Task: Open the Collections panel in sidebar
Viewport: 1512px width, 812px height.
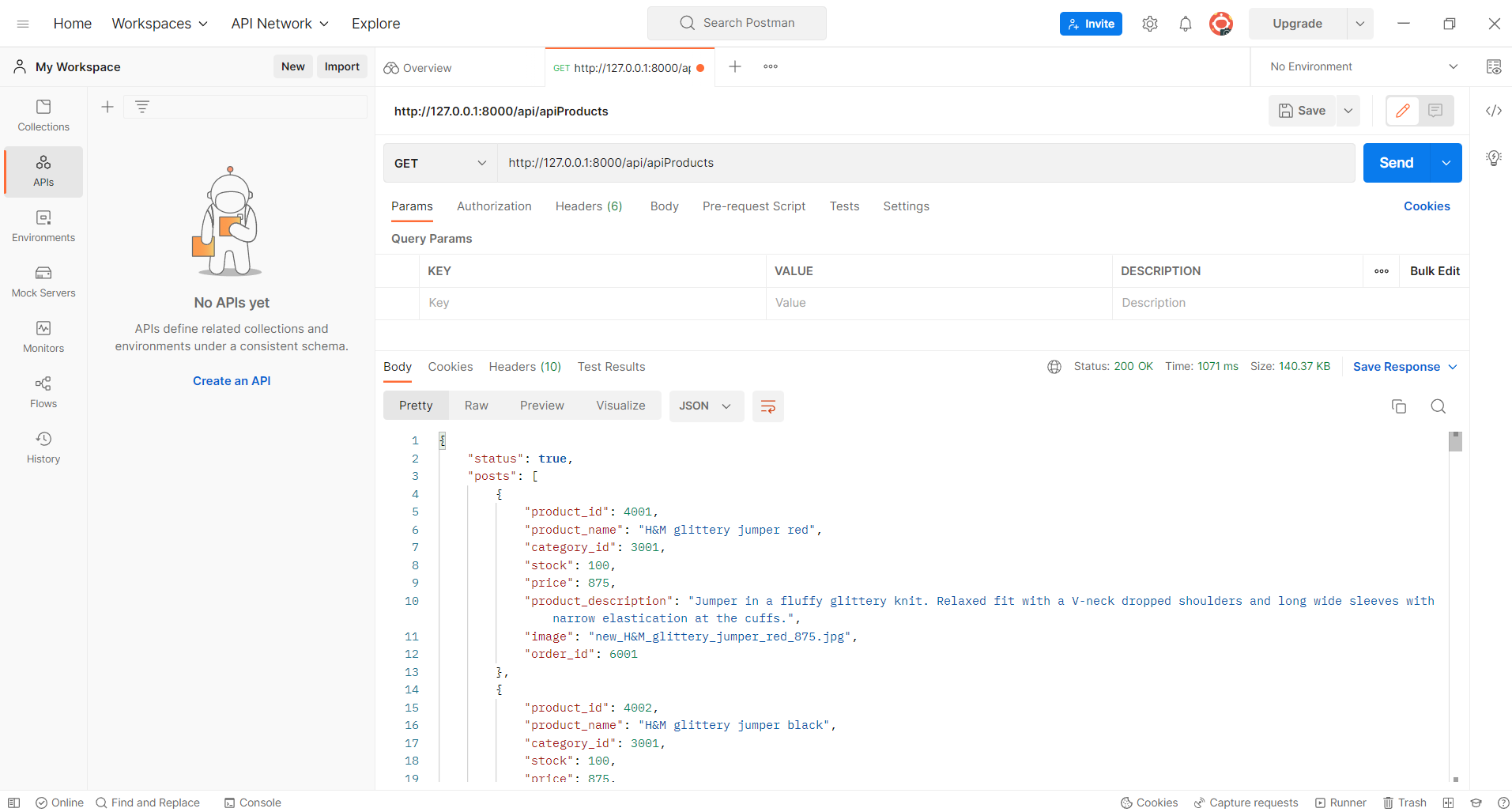Action: tap(43, 115)
